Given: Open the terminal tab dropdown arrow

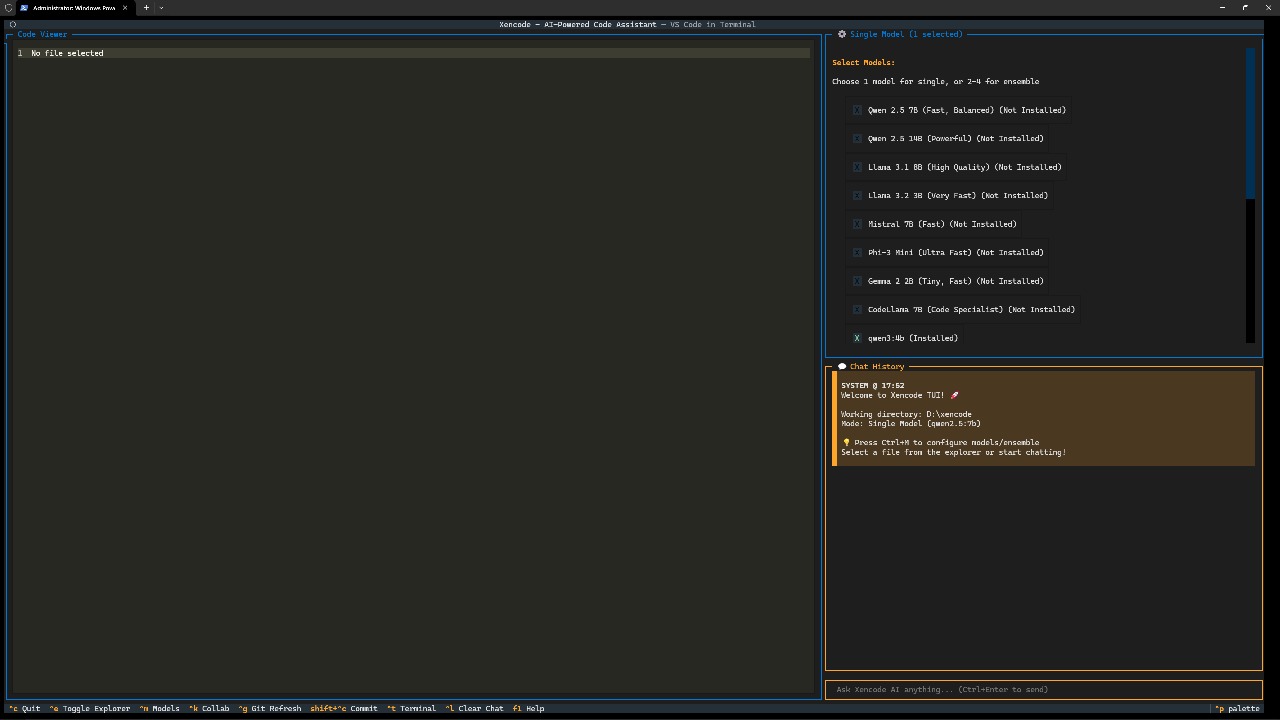Looking at the screenshot, I should [161, 8].
